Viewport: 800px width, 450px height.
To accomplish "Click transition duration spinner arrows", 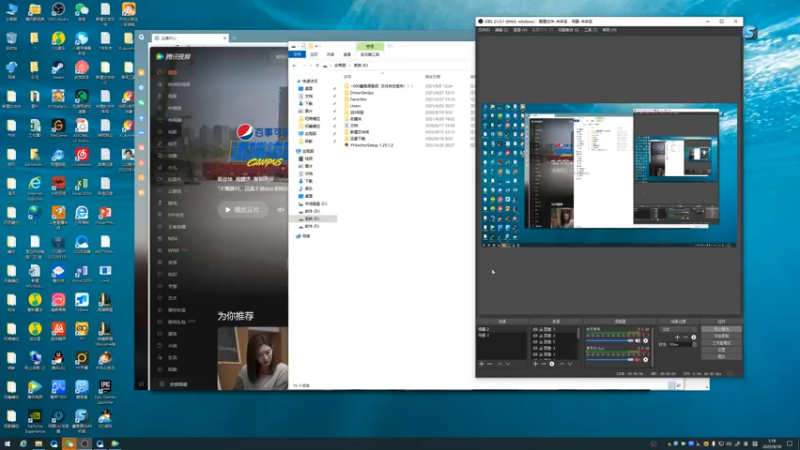I will click(694, 344).
